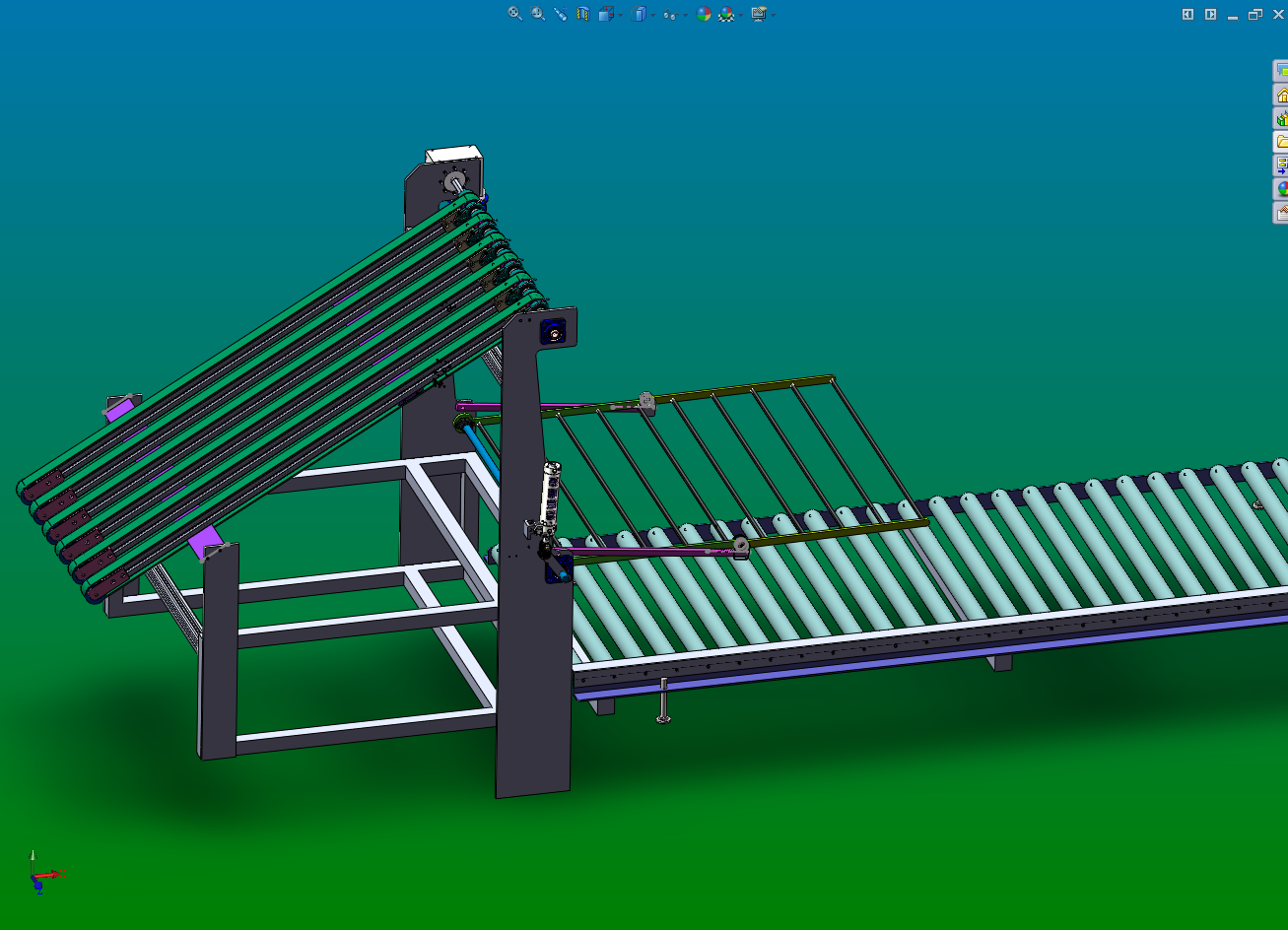Click the blue Z axis of the triad

tap(37, 885)
